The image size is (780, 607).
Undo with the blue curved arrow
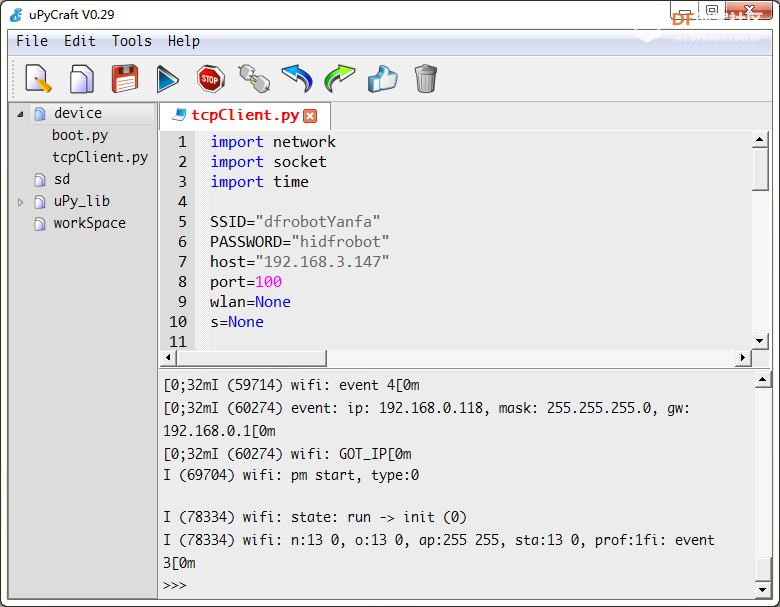[297, 79]
